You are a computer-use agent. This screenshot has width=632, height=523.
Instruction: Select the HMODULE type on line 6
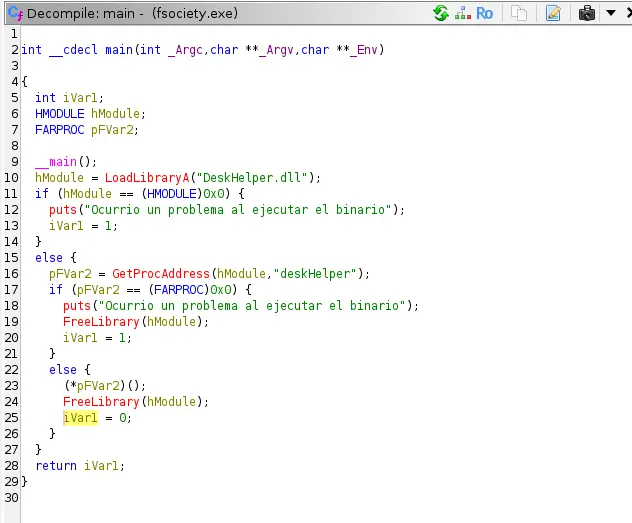(59, 114)
